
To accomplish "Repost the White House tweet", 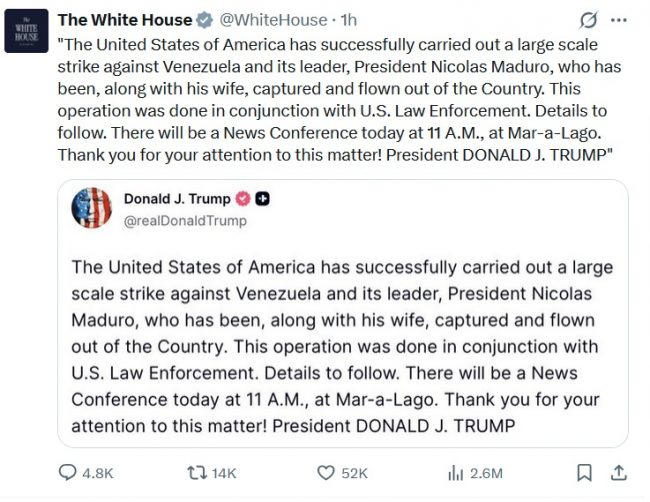I will [196, 473].
